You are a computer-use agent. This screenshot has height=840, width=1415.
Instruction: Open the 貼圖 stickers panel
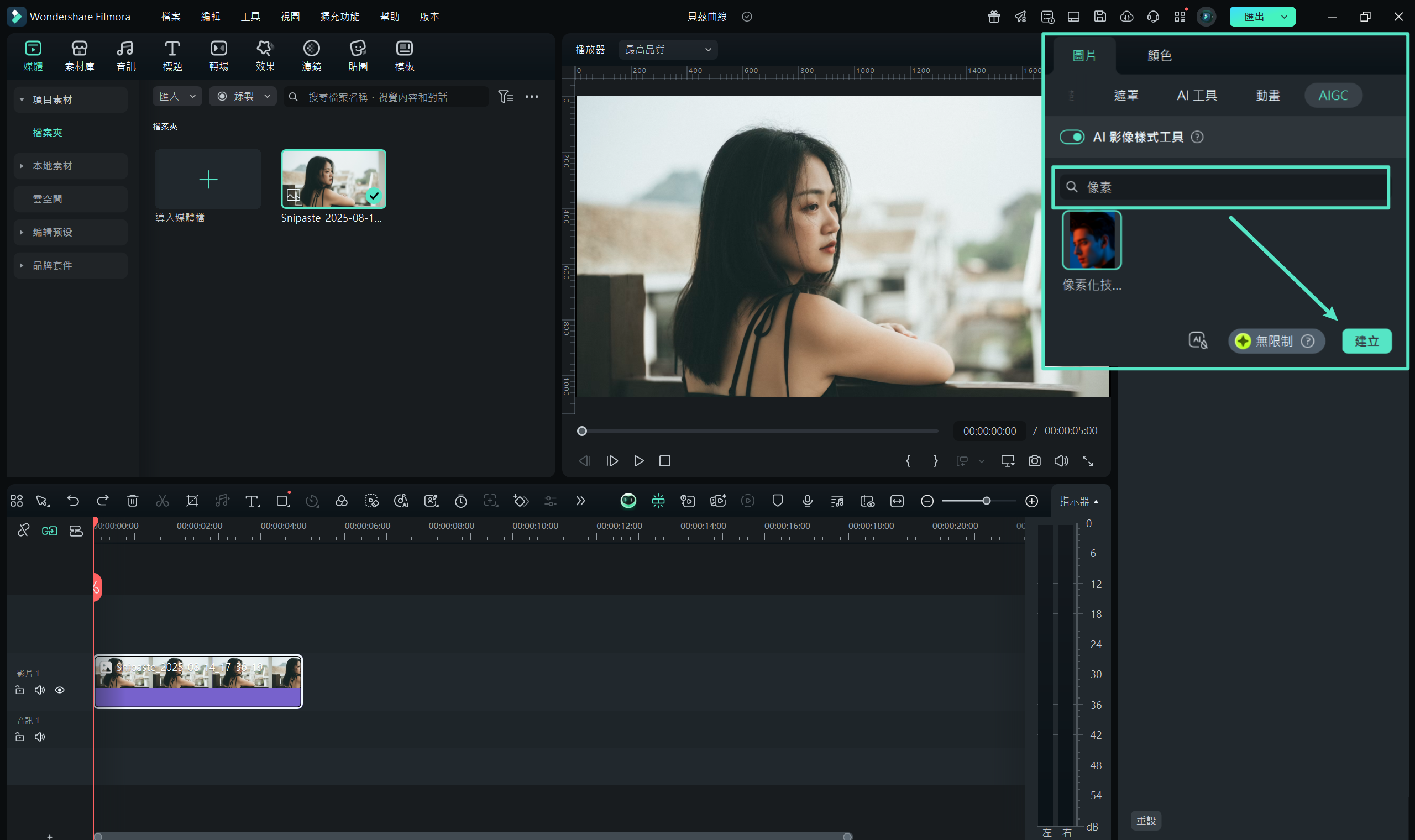(358, 55)
